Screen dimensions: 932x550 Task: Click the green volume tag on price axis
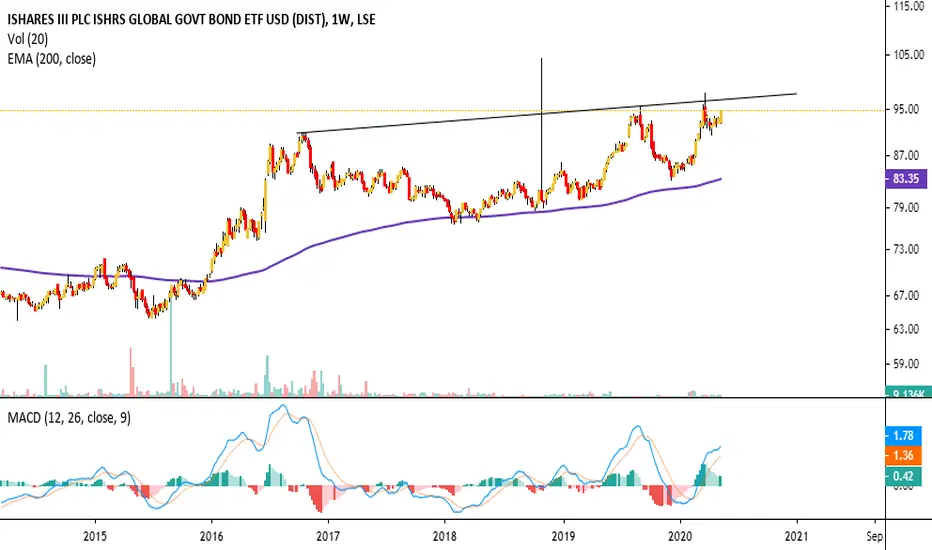click(906, 393)
